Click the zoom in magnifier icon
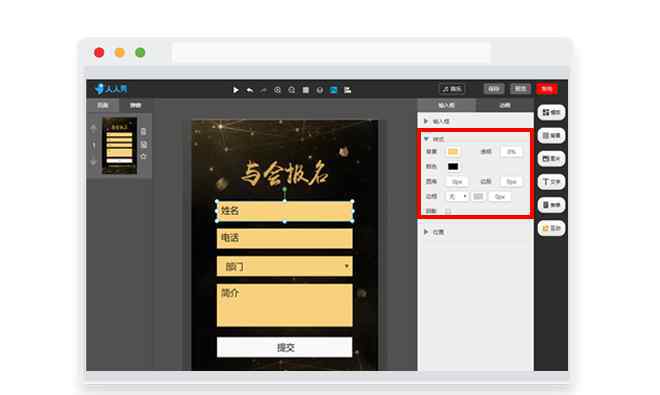Viewport: 660px width, 395px height. coord(277,90)
